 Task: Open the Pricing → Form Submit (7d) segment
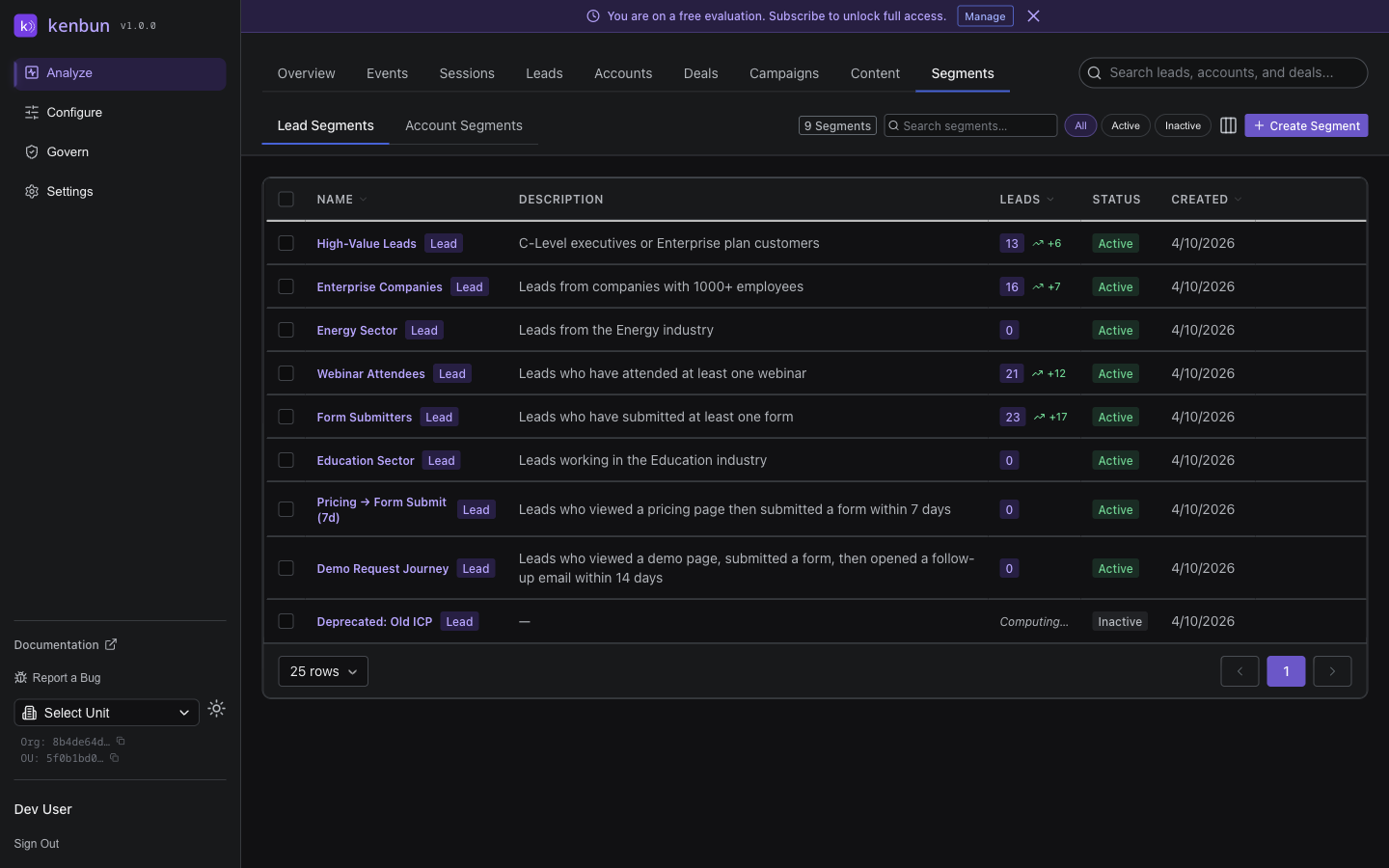pos(381,509)
